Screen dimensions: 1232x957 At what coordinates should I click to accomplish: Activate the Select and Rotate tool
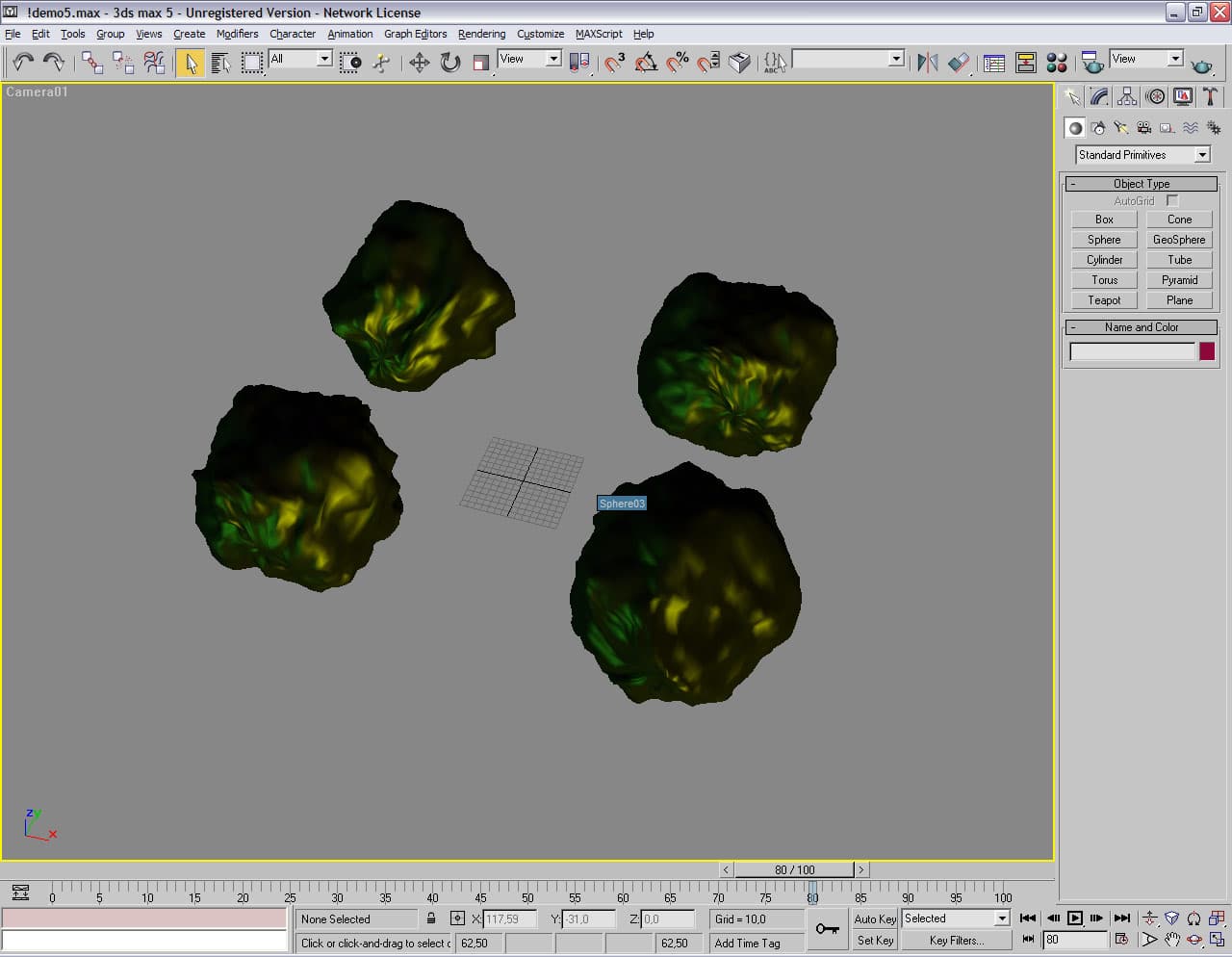point(449,63)
